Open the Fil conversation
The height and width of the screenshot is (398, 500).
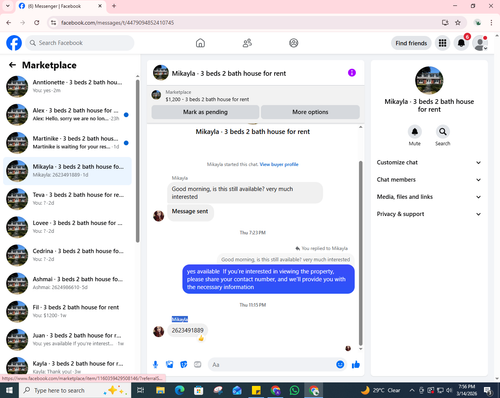pos(67,311)
